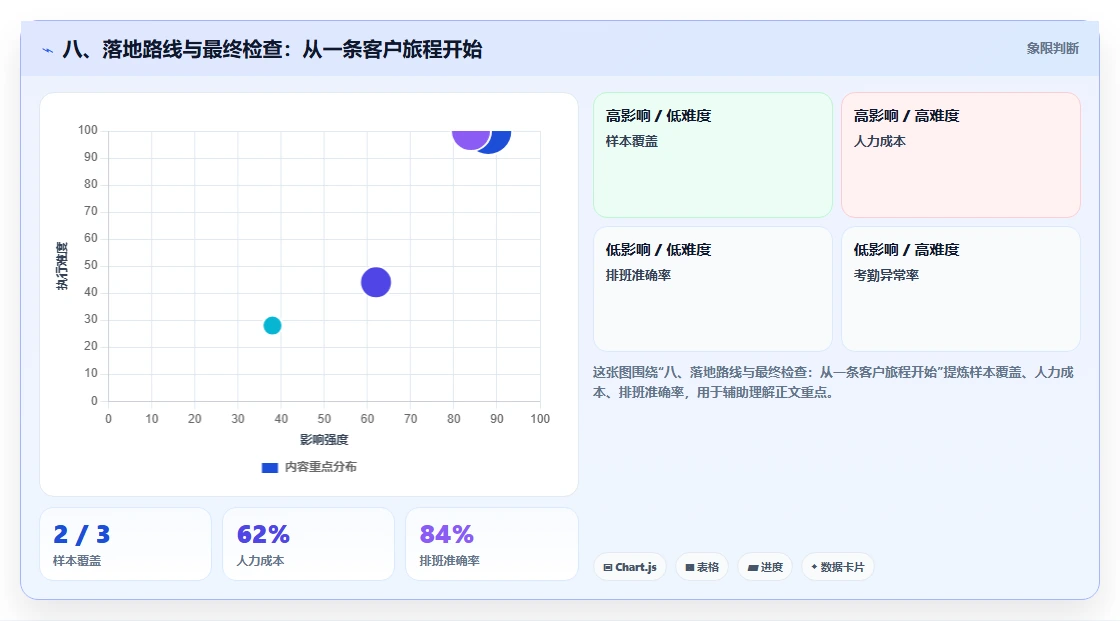Open the 高影响 / 高难度 quadrant card
Screen dimensions: 1120x621
[x=961, y=155]
